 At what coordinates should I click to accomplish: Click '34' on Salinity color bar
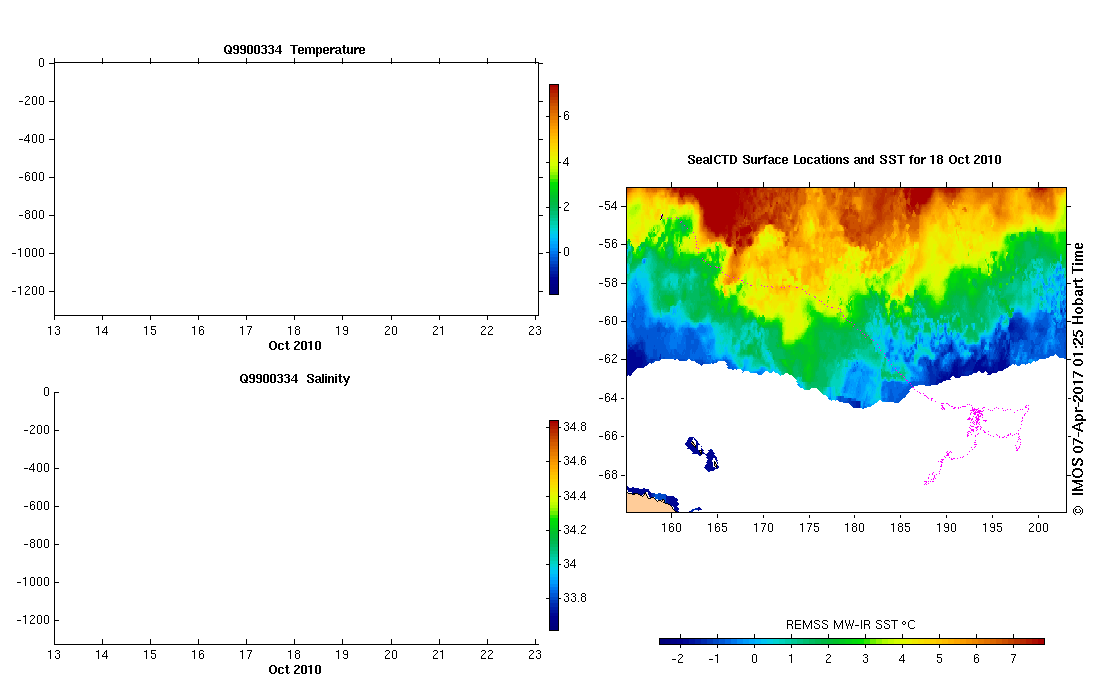570,564
